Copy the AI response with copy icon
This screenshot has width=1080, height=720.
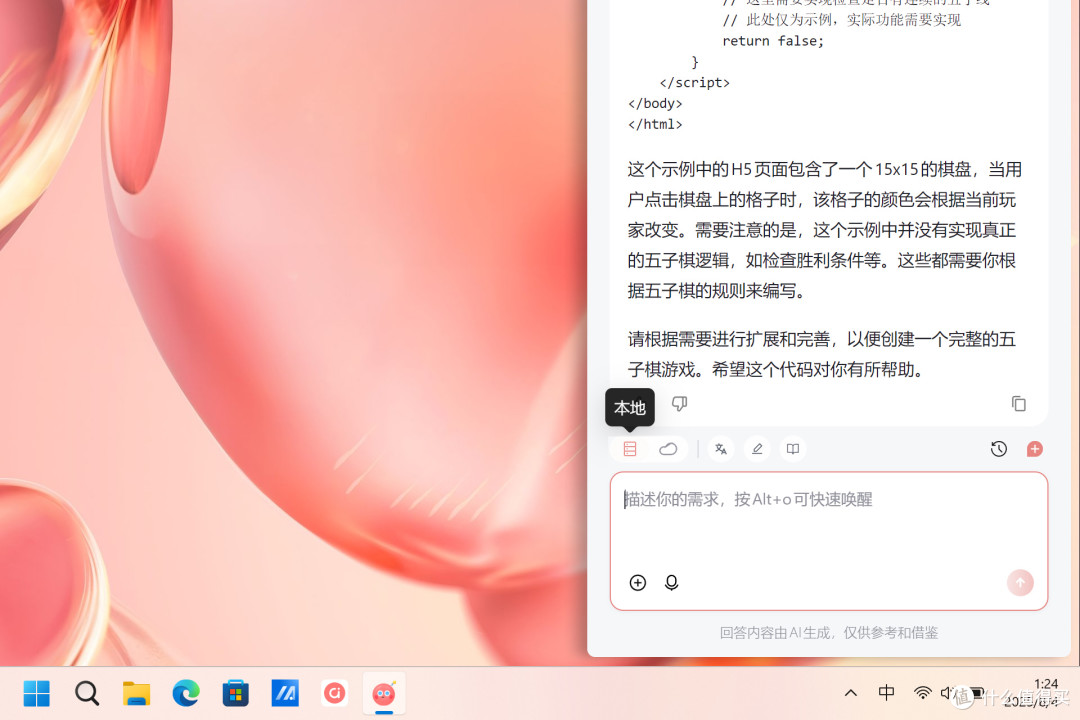[x=1019, y=403]
